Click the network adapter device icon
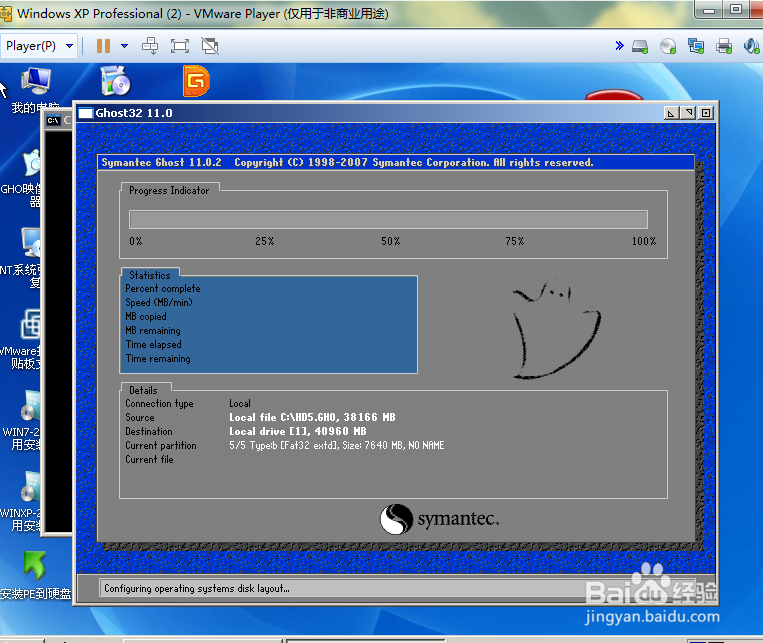 click(696, 46)
